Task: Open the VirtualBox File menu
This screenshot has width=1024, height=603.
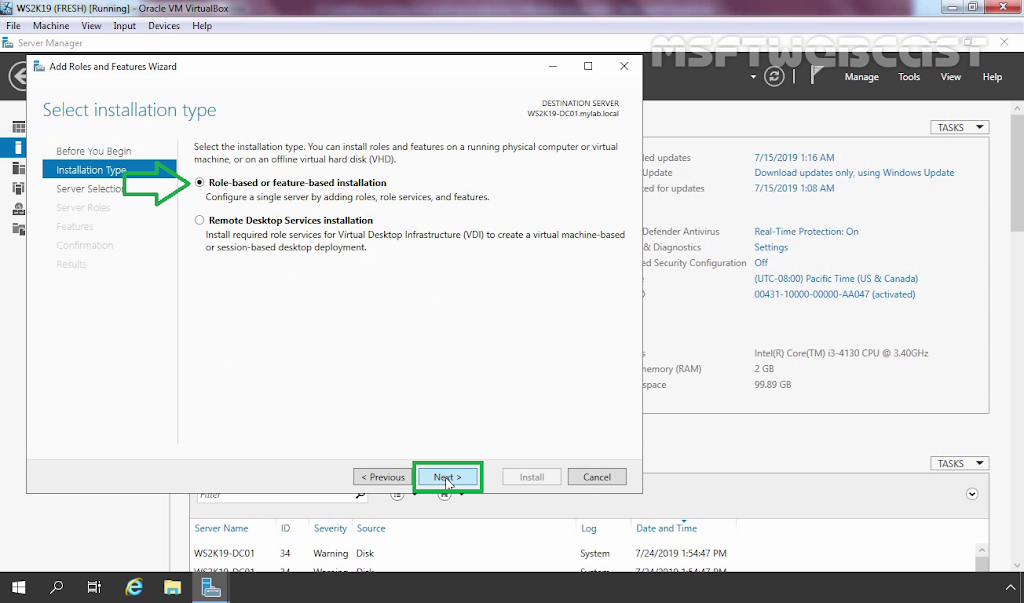Action: tap(13, 26)
